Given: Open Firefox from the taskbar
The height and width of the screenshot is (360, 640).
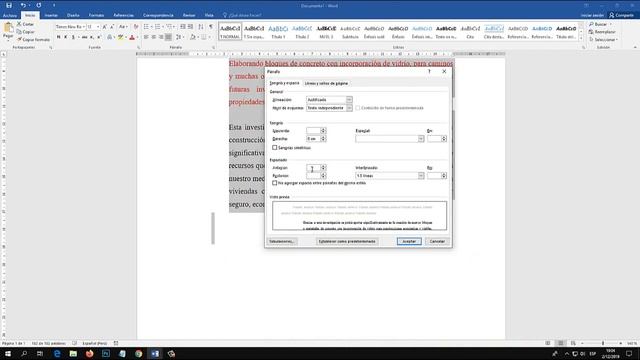Looking at the screenshot, I should coord(89,353).
